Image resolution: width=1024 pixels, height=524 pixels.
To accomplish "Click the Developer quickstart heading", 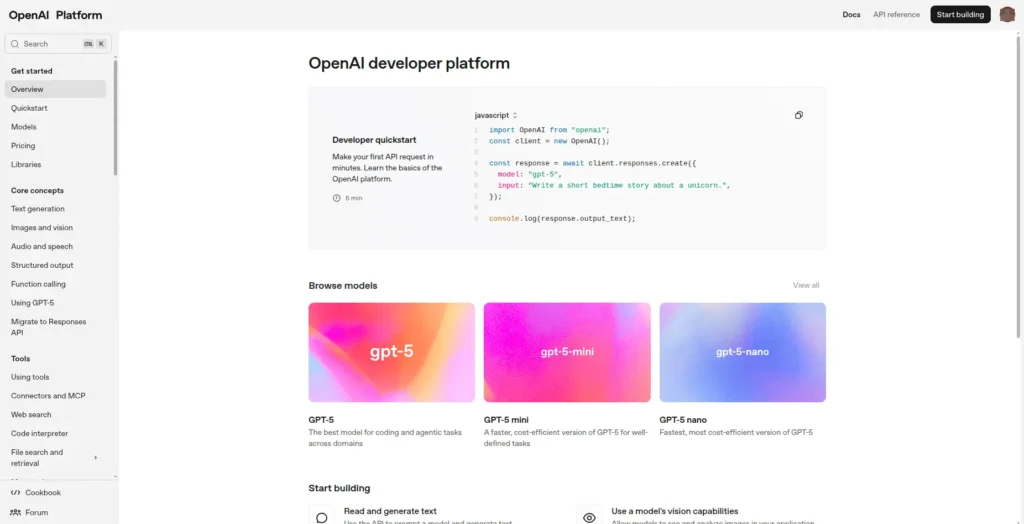I will (x=374, y=140).
